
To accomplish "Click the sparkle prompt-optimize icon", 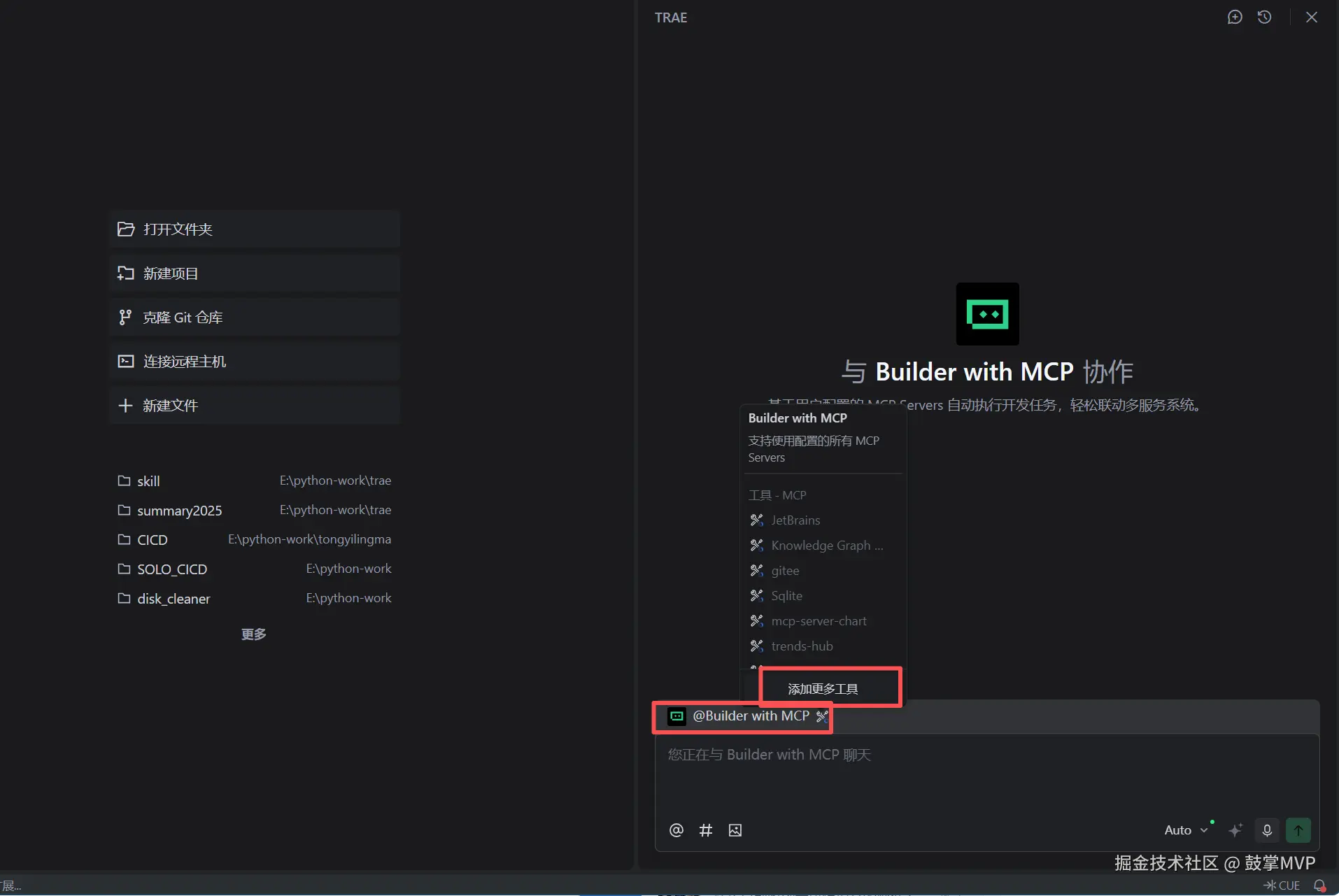I will pyautogui.click(x=1236, y=830).
